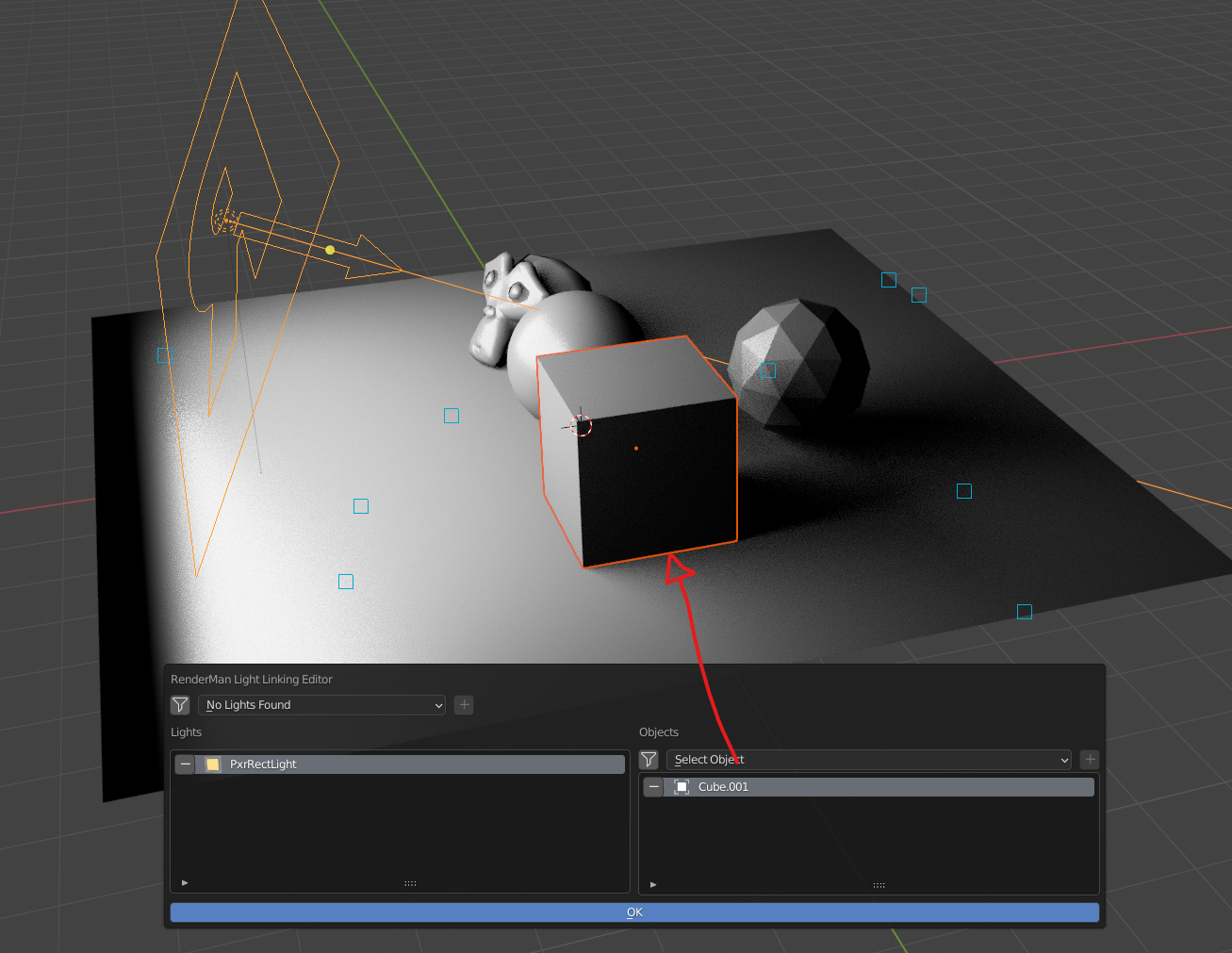Click the mesh object icon beside Cube.001
This screenshot has height=953, width=1232.
[x=681, y=786]
